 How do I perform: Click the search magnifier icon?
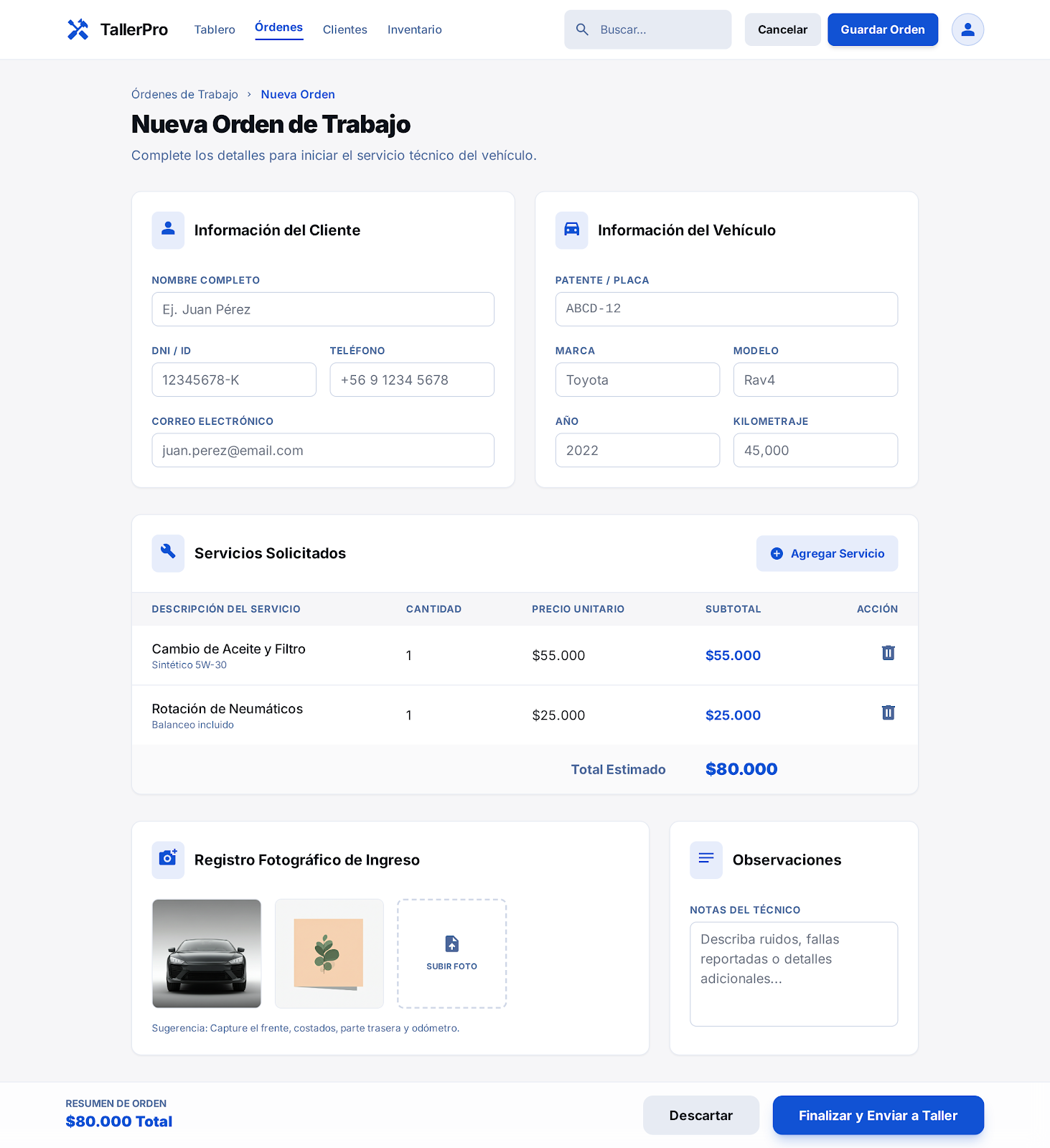tap(582, 29)
